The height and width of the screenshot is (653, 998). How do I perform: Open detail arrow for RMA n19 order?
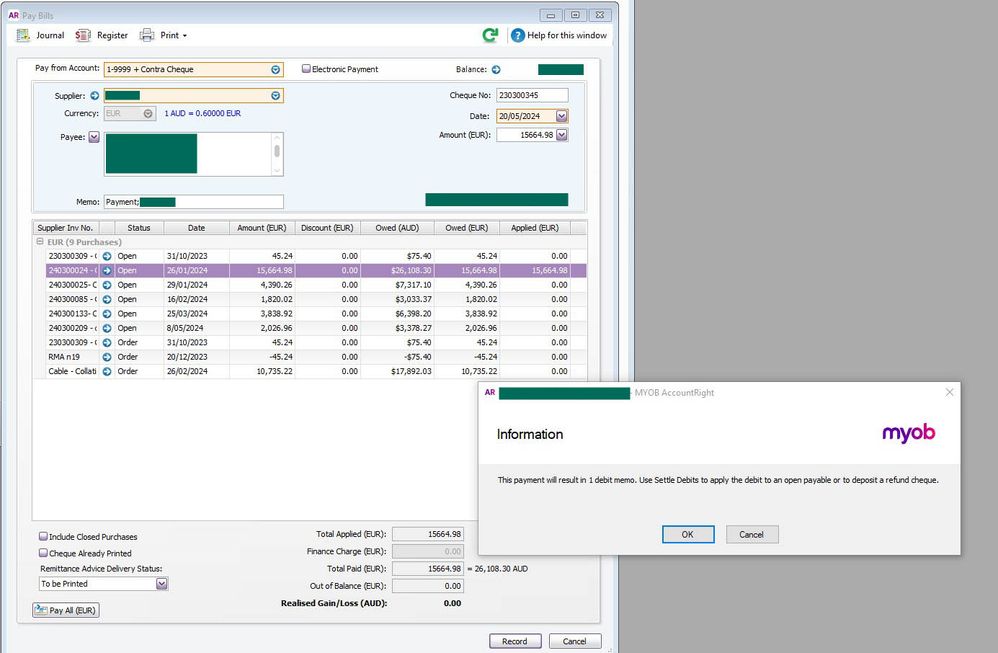(107, 357)
